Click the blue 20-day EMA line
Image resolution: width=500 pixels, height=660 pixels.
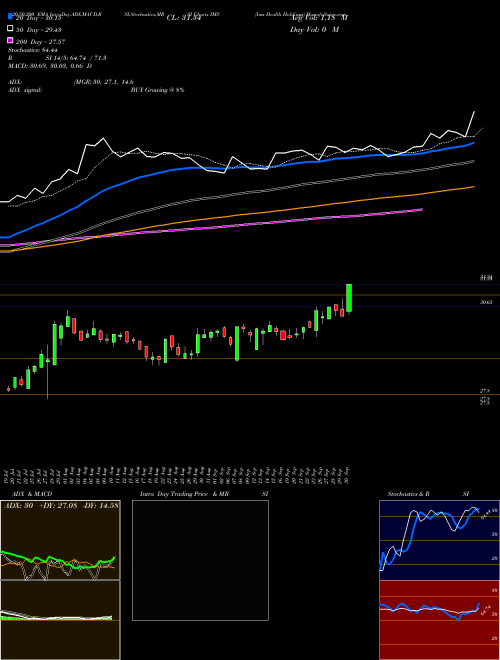236,168
